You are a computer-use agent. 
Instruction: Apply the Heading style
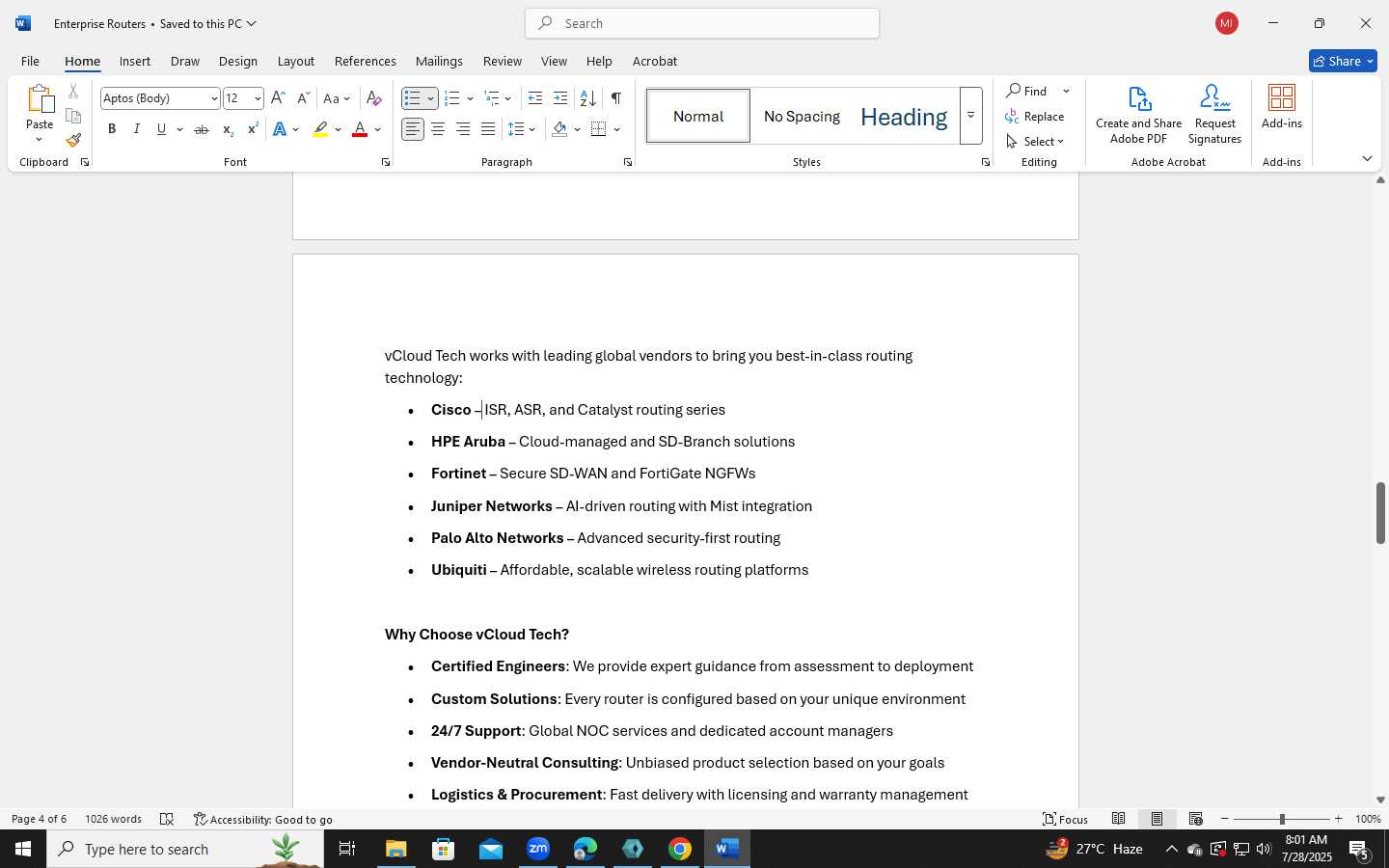(x=904, y=116)
